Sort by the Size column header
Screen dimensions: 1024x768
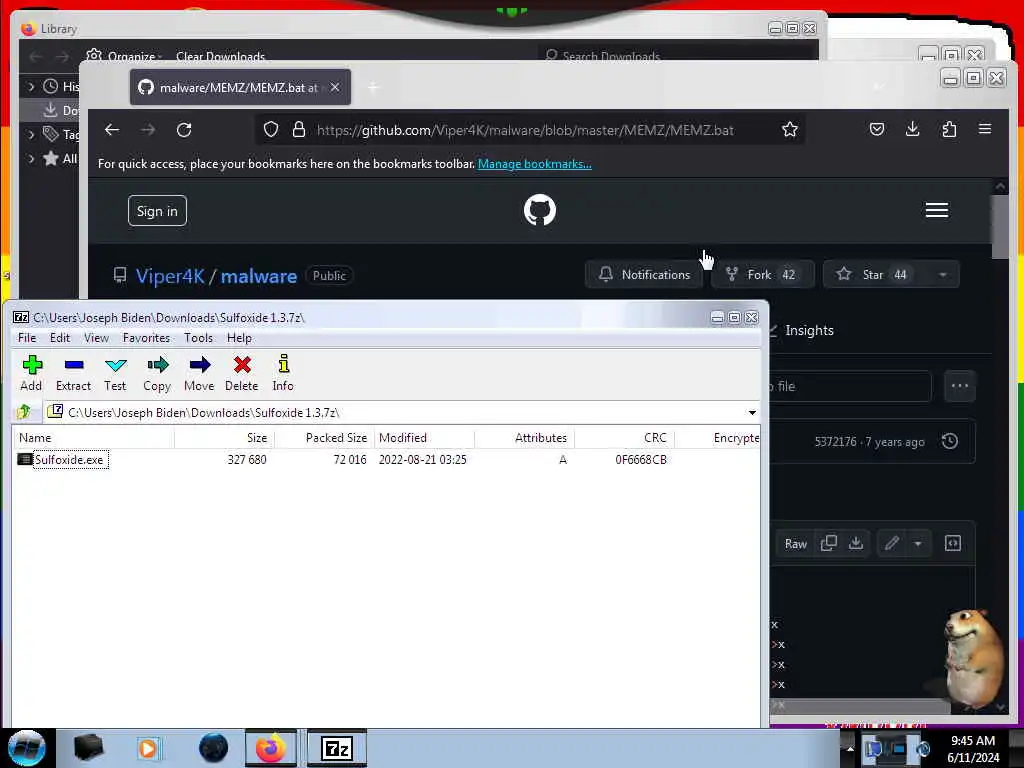coord(224,438)
